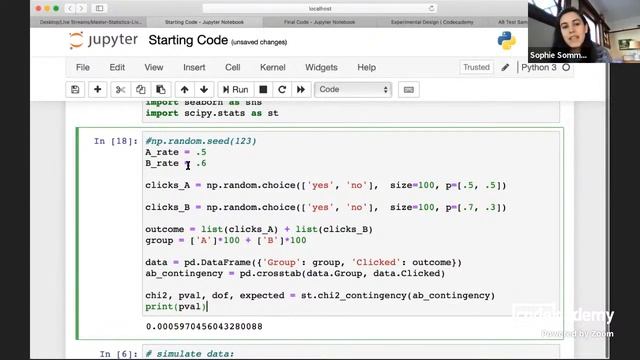Go forward with browser forward arrow

(82, 8)
